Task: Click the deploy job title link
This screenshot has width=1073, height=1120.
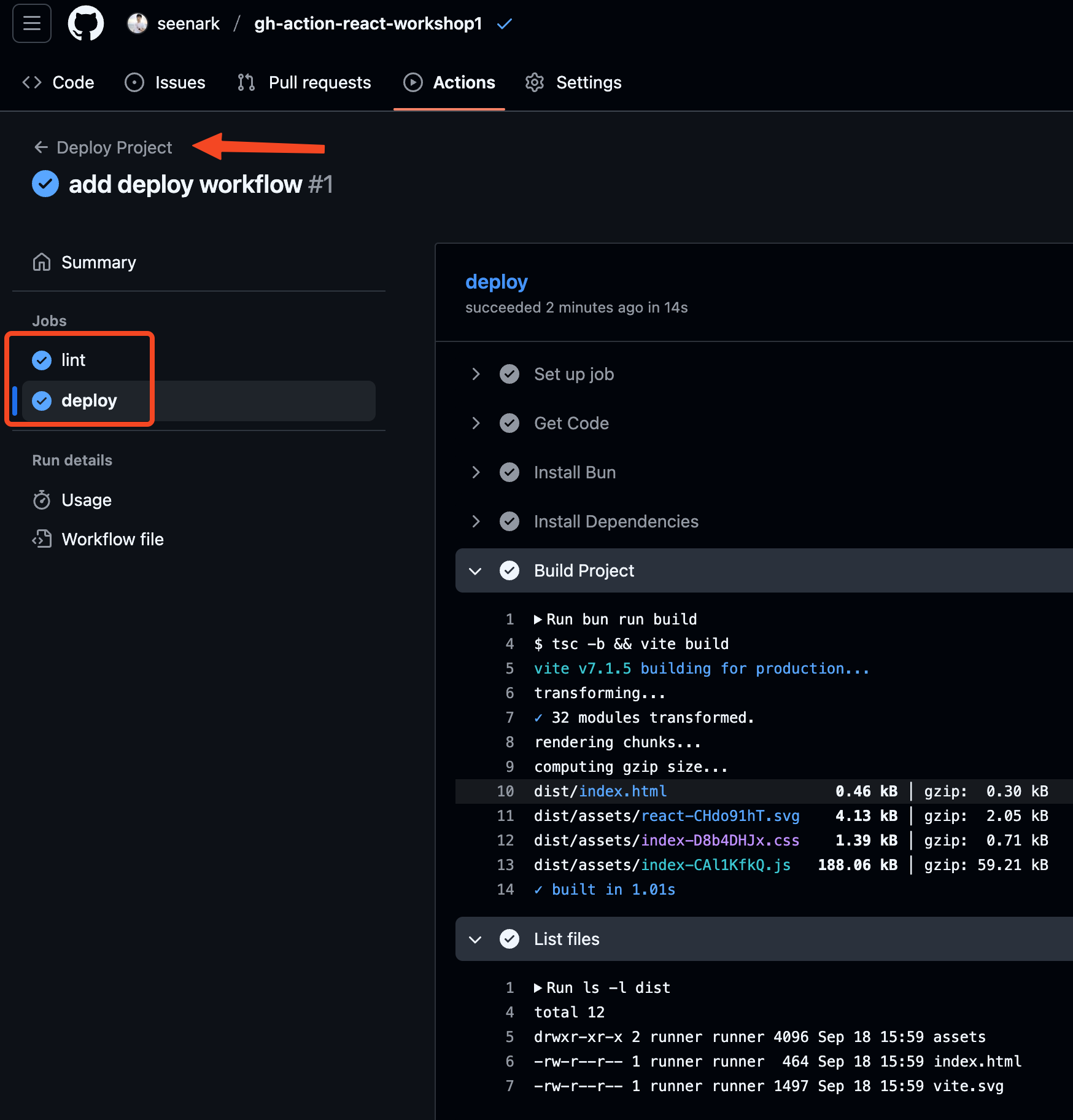Action: click(x=496, y=282)
